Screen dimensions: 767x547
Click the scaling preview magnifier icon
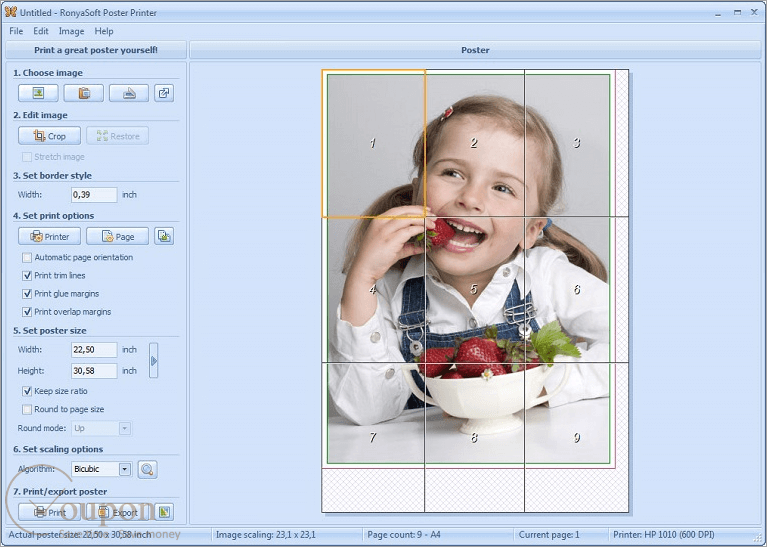pos(147,469)
